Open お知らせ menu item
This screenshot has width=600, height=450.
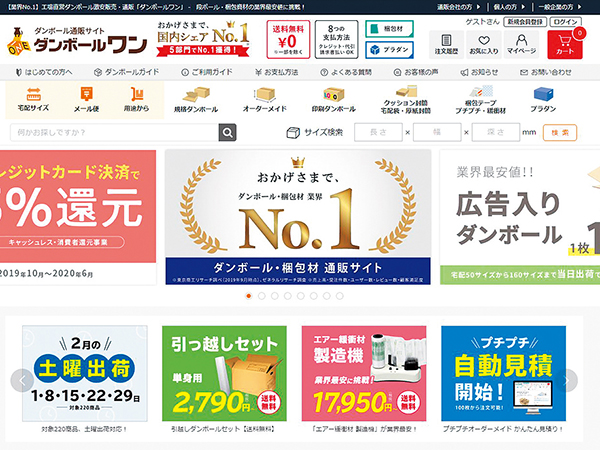click(479, 72)
